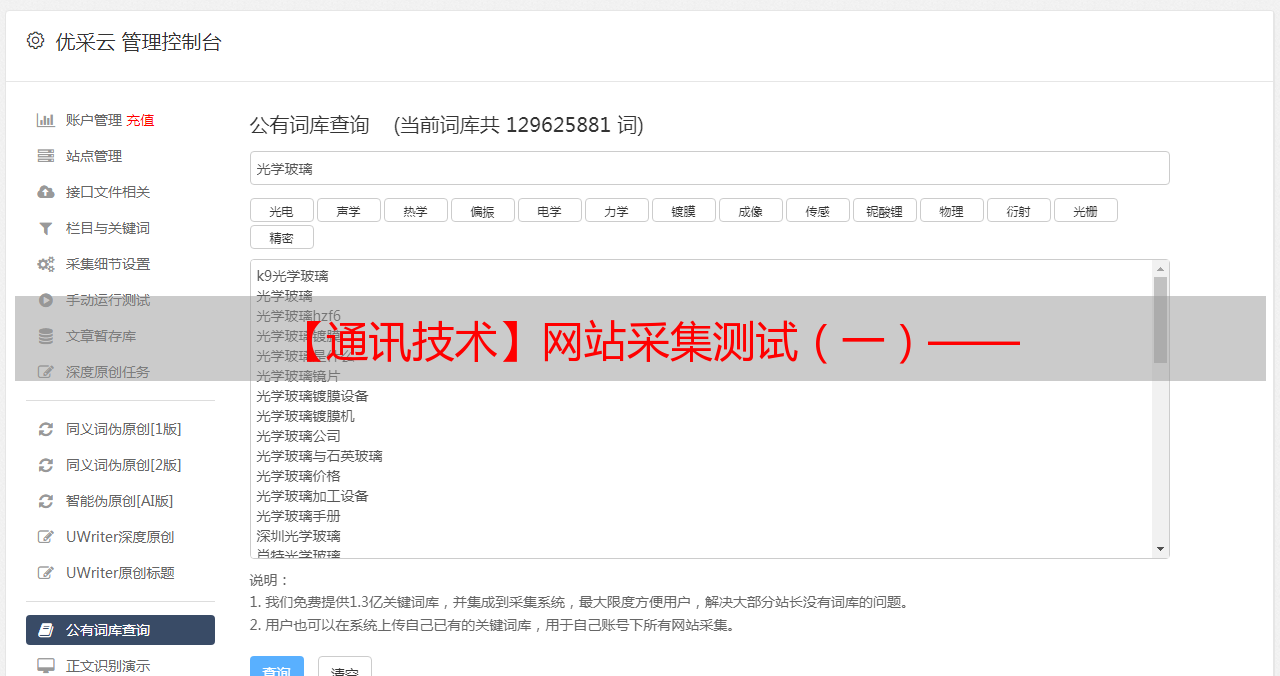Click result row 光学玻璃镀膜机
Screen dimensions: 1280x676
pos(305,416)
